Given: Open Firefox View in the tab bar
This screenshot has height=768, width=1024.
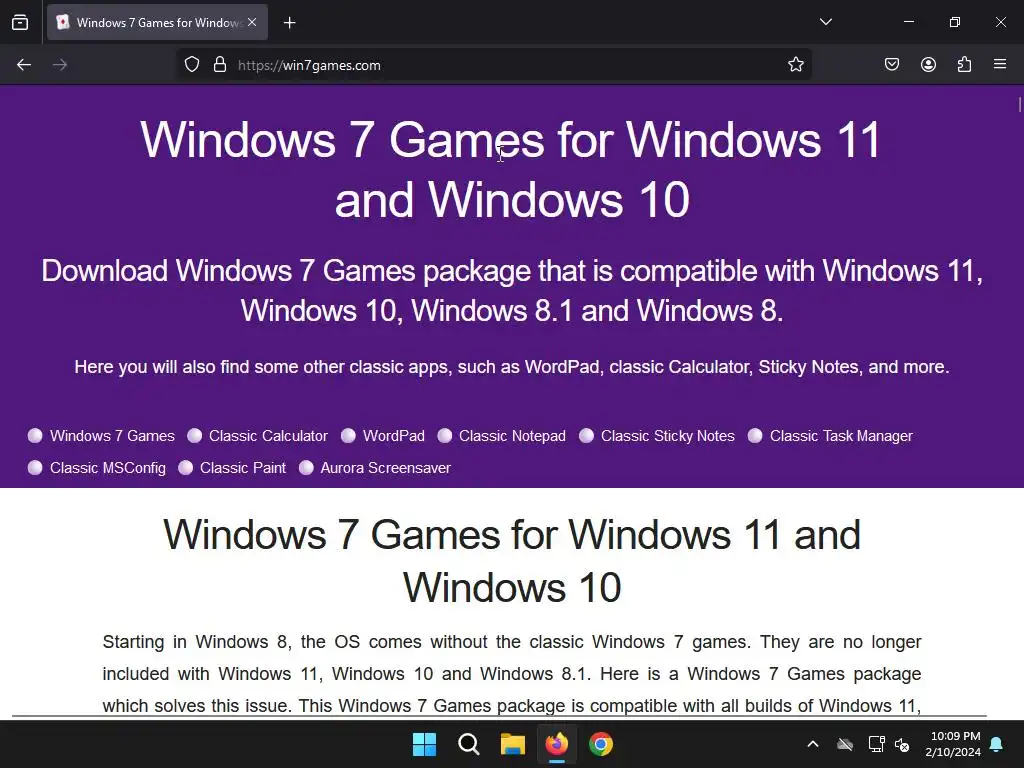Looking at the screenshot, I should tap(20, 22).
